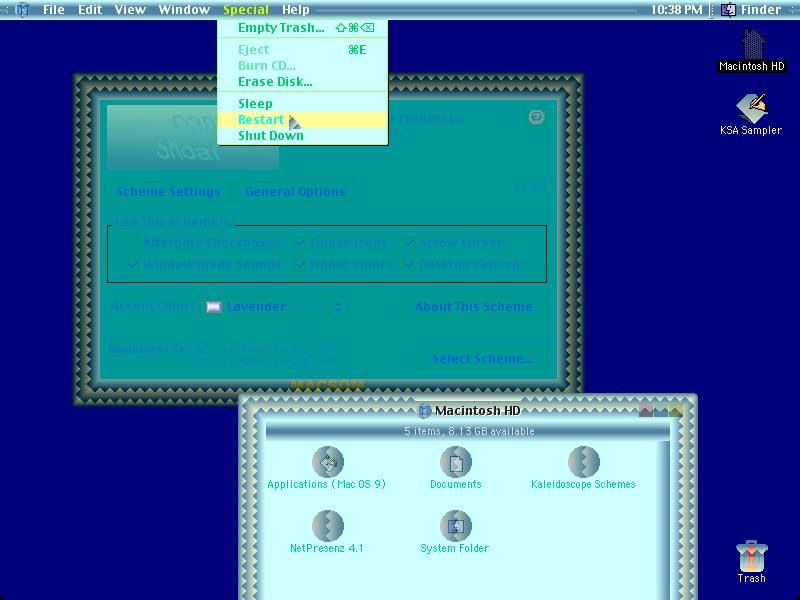Screen dimensions: 800x600
Task: Open the Edit menu
Action: tap(90, 10)
